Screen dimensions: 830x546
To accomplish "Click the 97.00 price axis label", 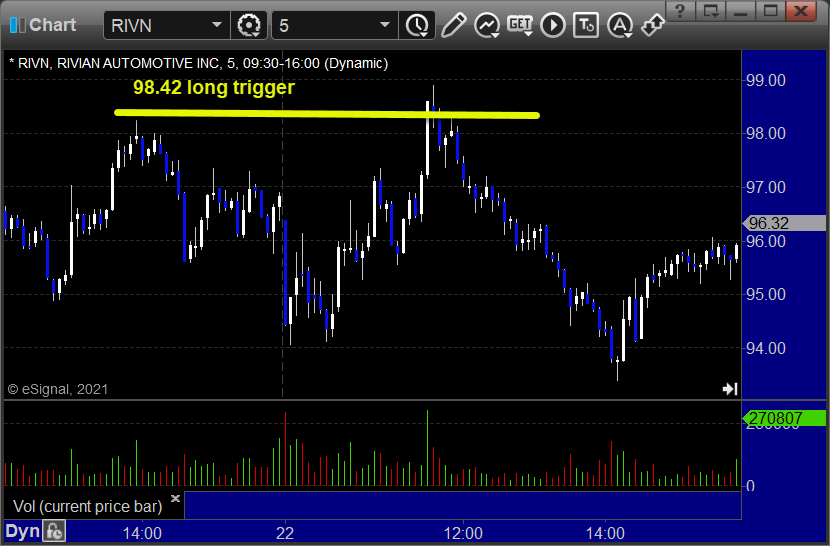I will click(x=765, y=187).
